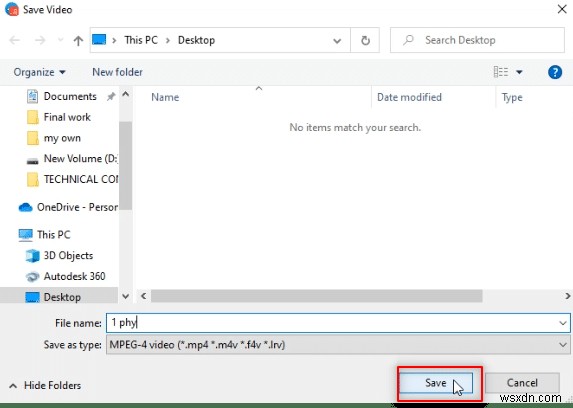Expand the address bar history dropdown
Viewport: 573px width, 408px height.
click(337, 41)
